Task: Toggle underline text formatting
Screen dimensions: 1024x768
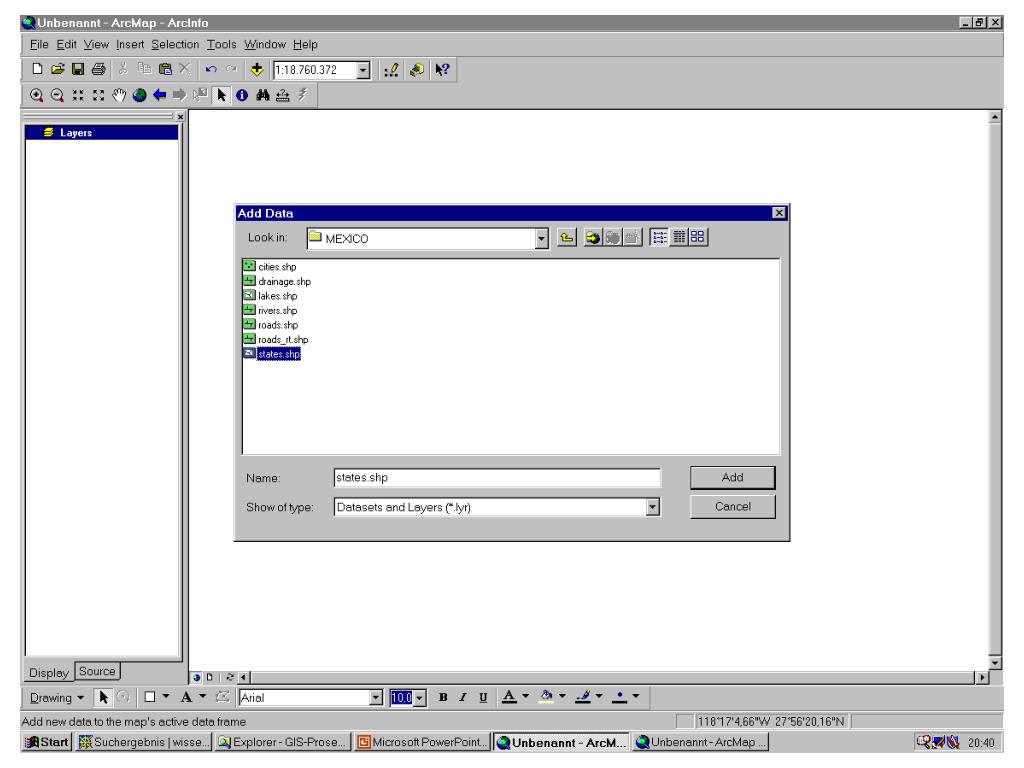Action: tap(483, 697)
